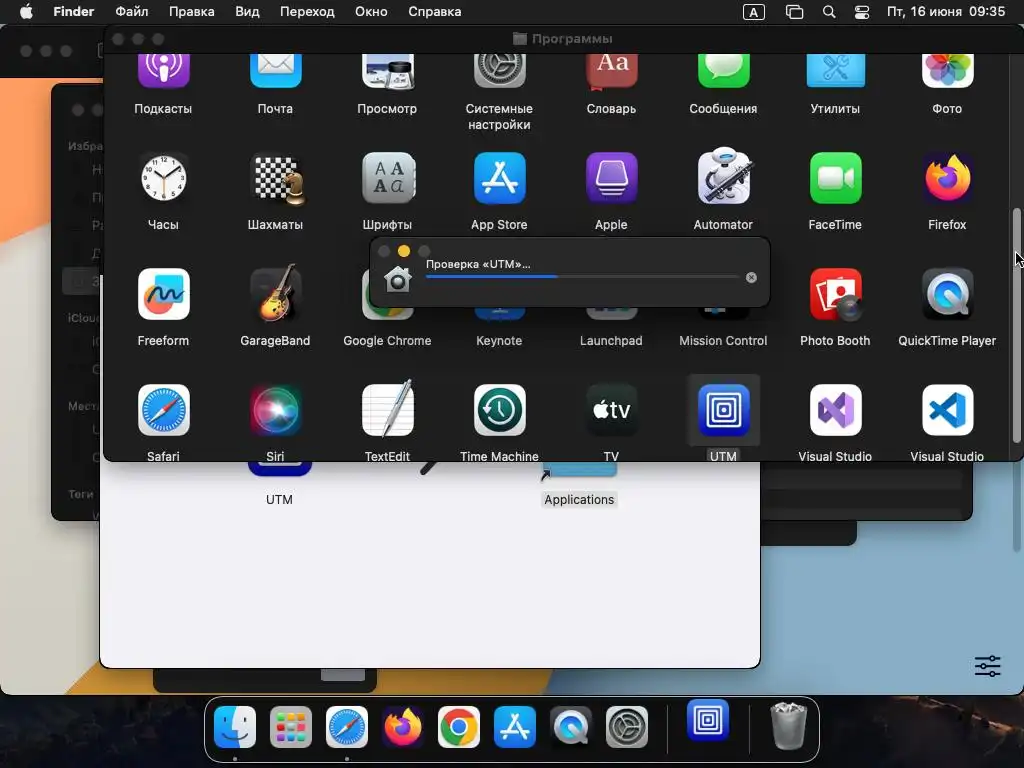Click the date and time in menu bar

tap(946, 12)
